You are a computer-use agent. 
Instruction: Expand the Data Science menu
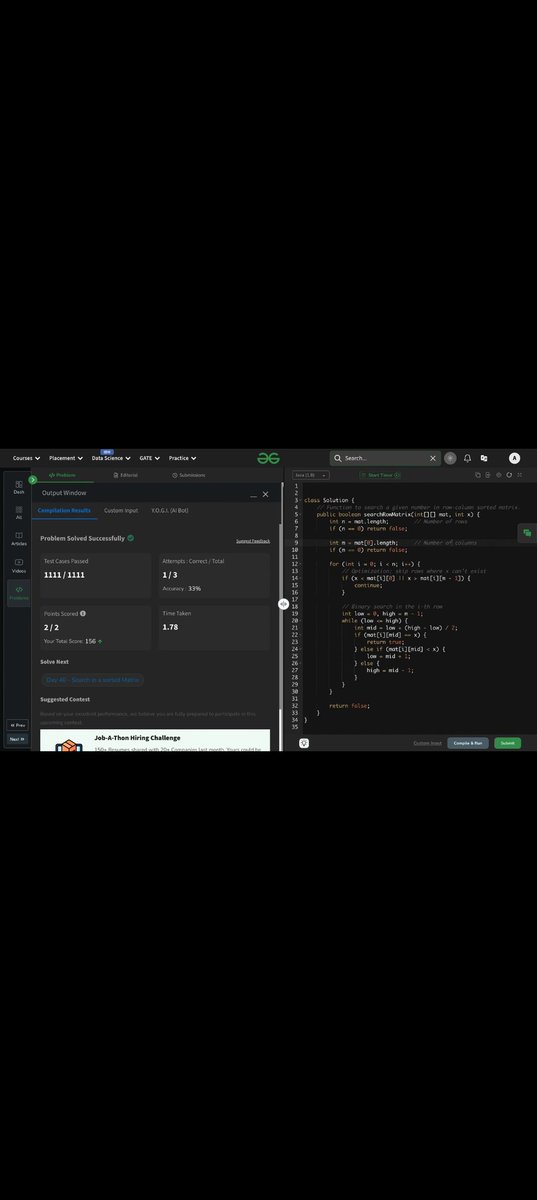coord(111,458)
